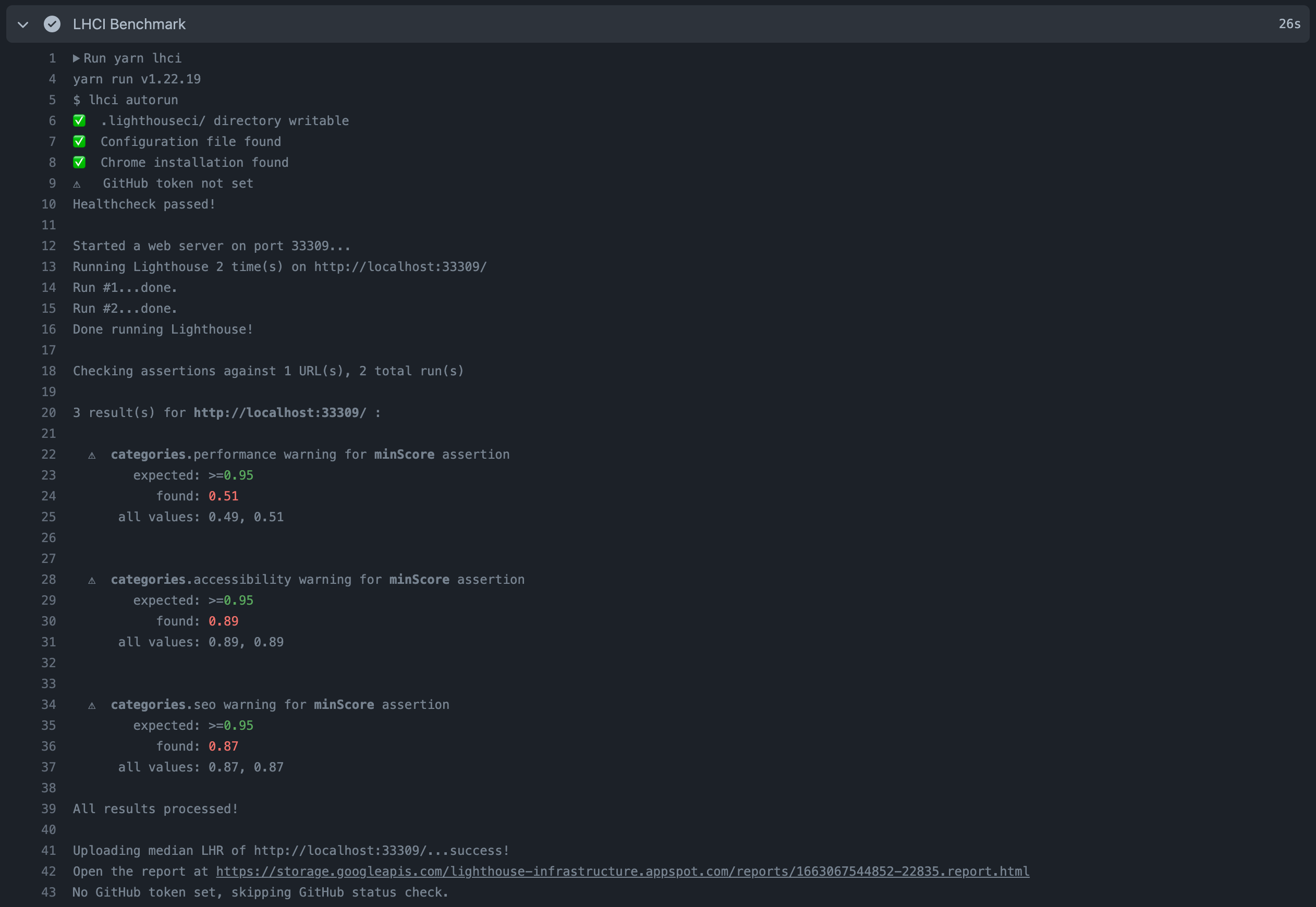Click warning icon next to categories.accessibility
The width and height of the screenshot is (1316, 907).
pyautogui.click(x=92, y=580)
